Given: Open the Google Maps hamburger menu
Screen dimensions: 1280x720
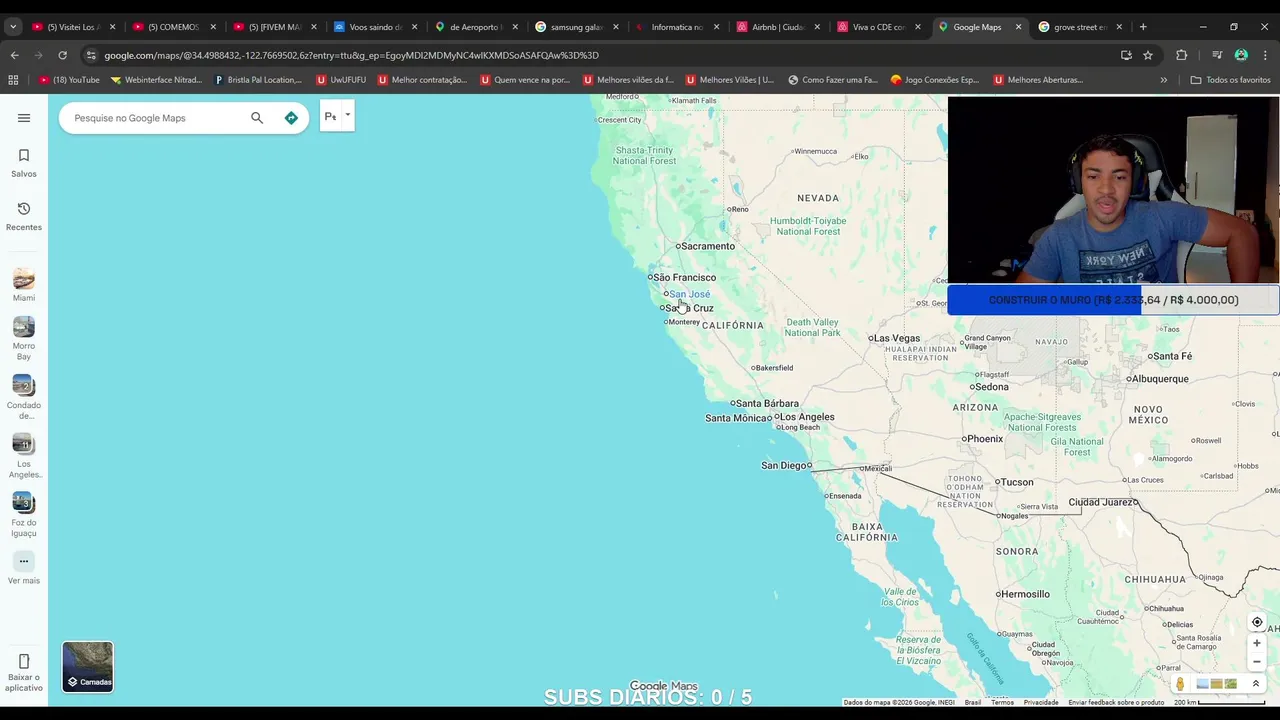Looking at the screenshot, I should point(24,118).
